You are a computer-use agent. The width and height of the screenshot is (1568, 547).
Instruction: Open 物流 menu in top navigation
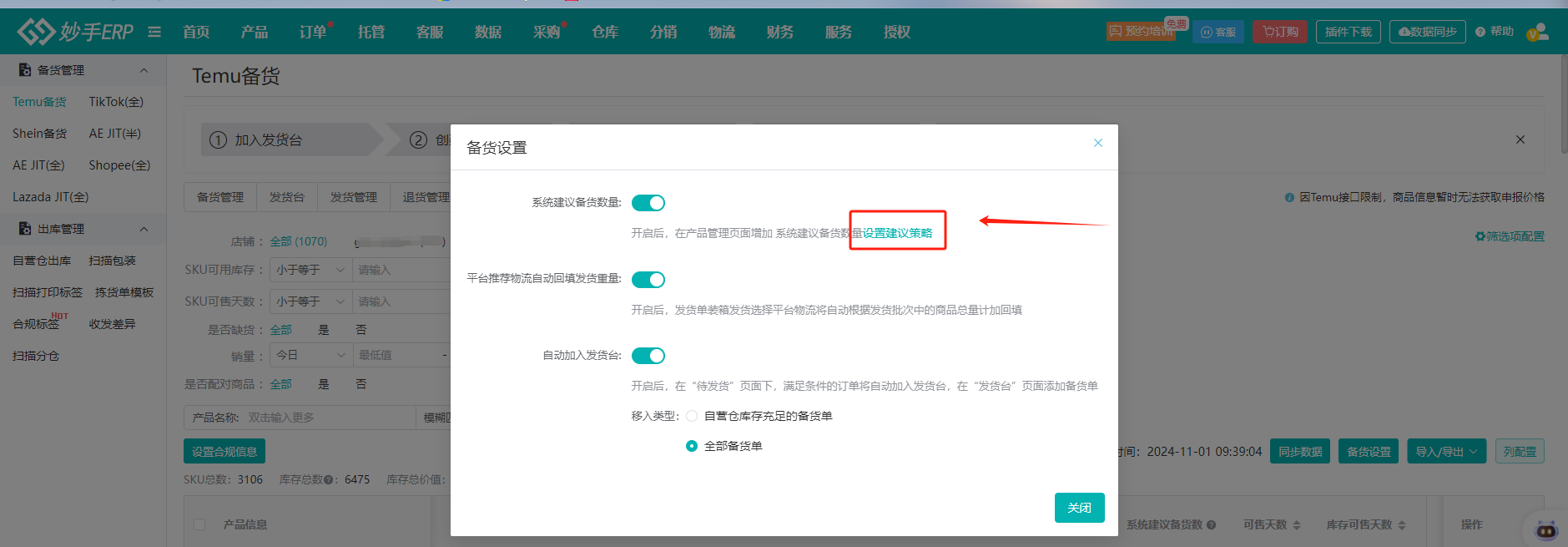(722, 32)
